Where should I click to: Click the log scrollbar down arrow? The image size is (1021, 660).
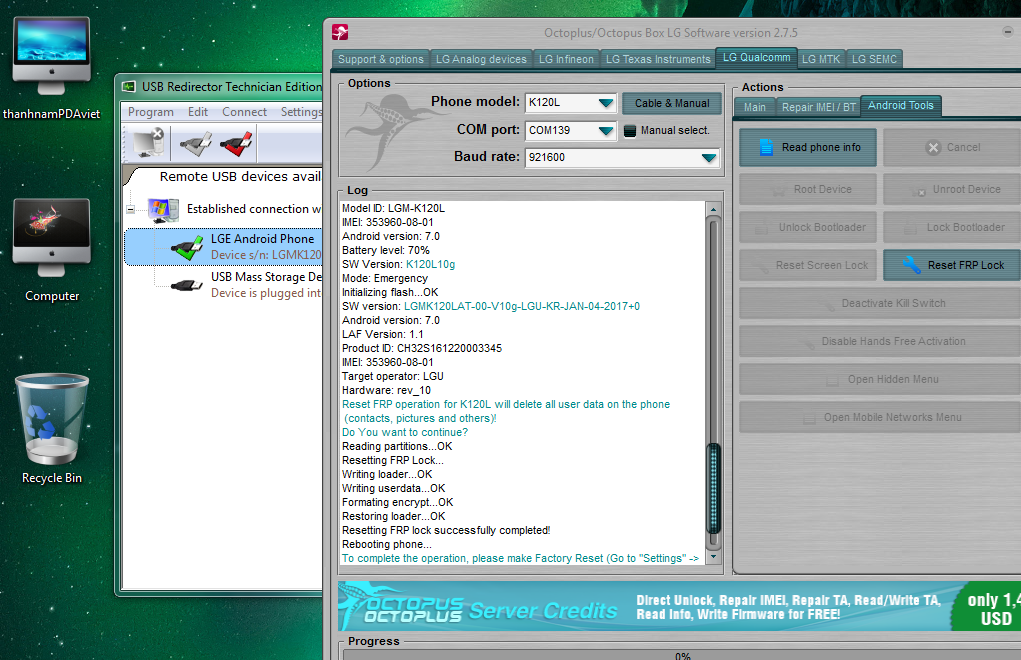click(x=714, y=556)
